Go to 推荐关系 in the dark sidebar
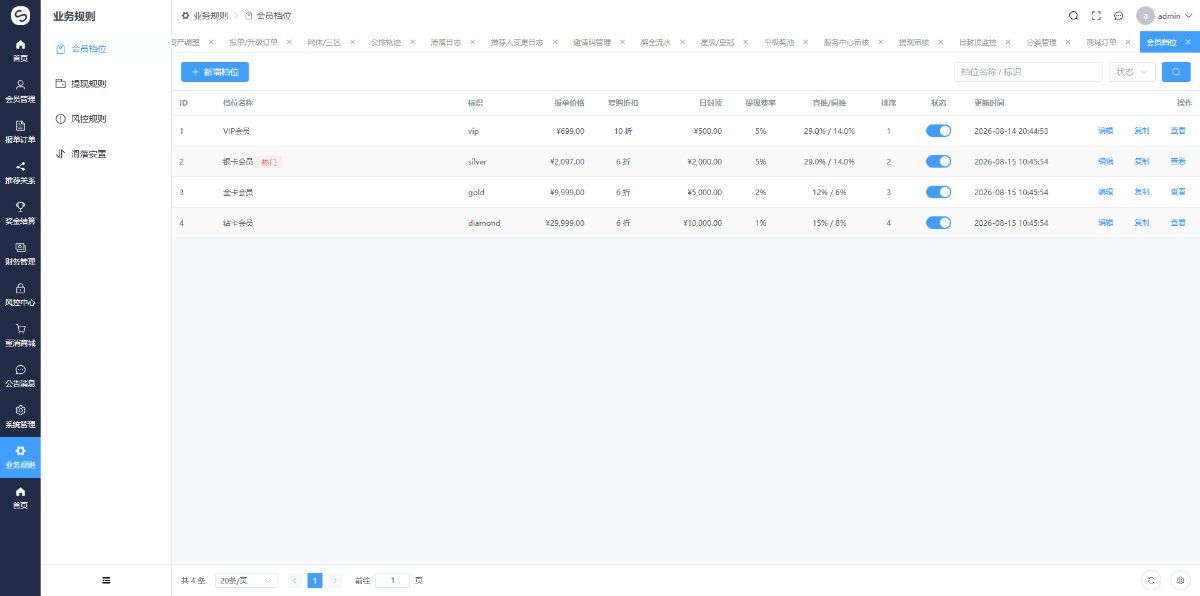1200x596 pixels. 20,173
